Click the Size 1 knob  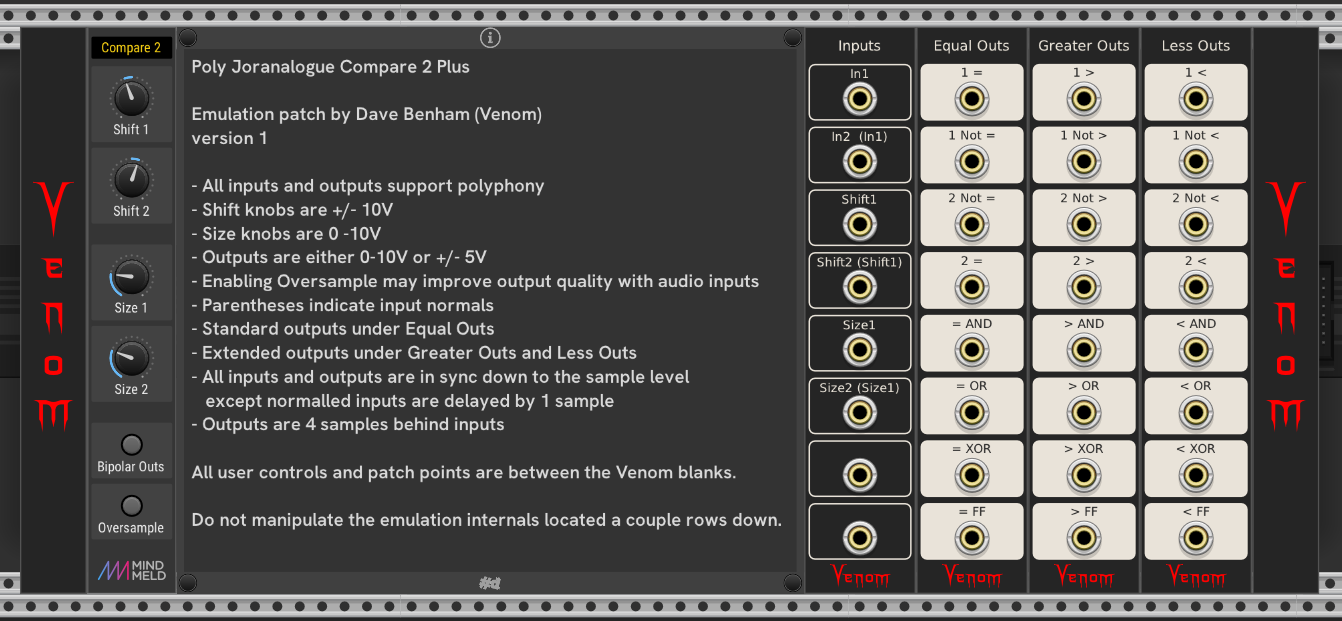[x=131, y=276]
